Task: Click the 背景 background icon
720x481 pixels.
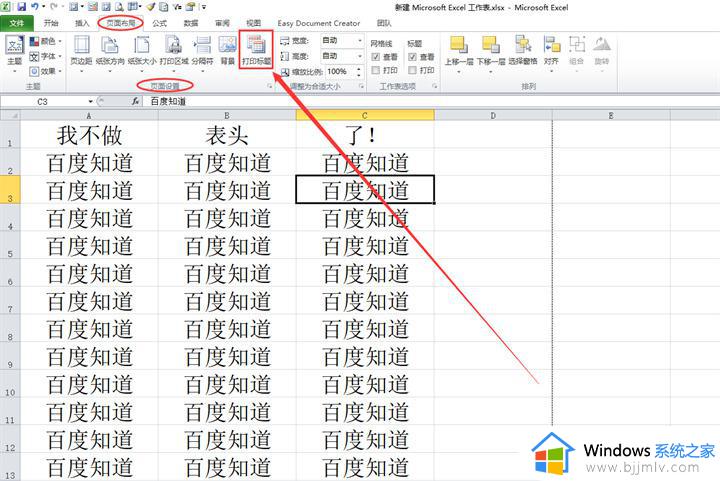Action: click(x=228, y=45)
